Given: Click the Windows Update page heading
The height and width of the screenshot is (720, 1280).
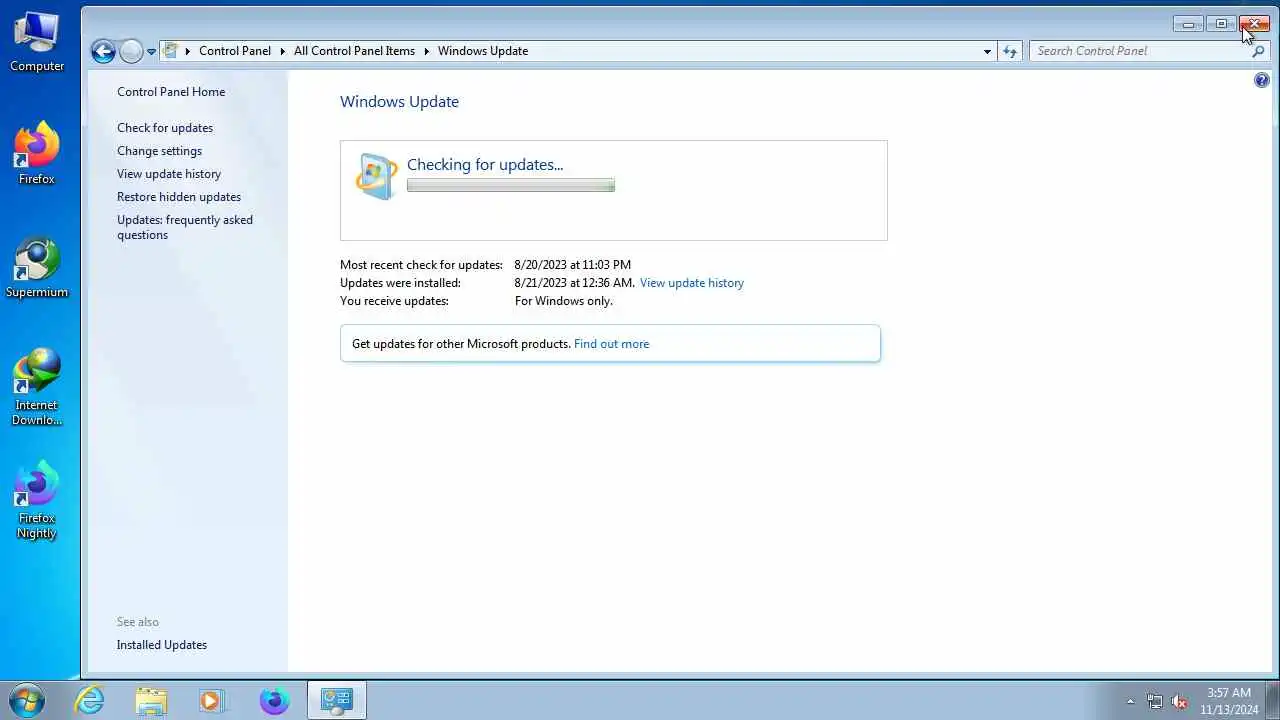Looking at the screenshot, I should tap(399, 102).
